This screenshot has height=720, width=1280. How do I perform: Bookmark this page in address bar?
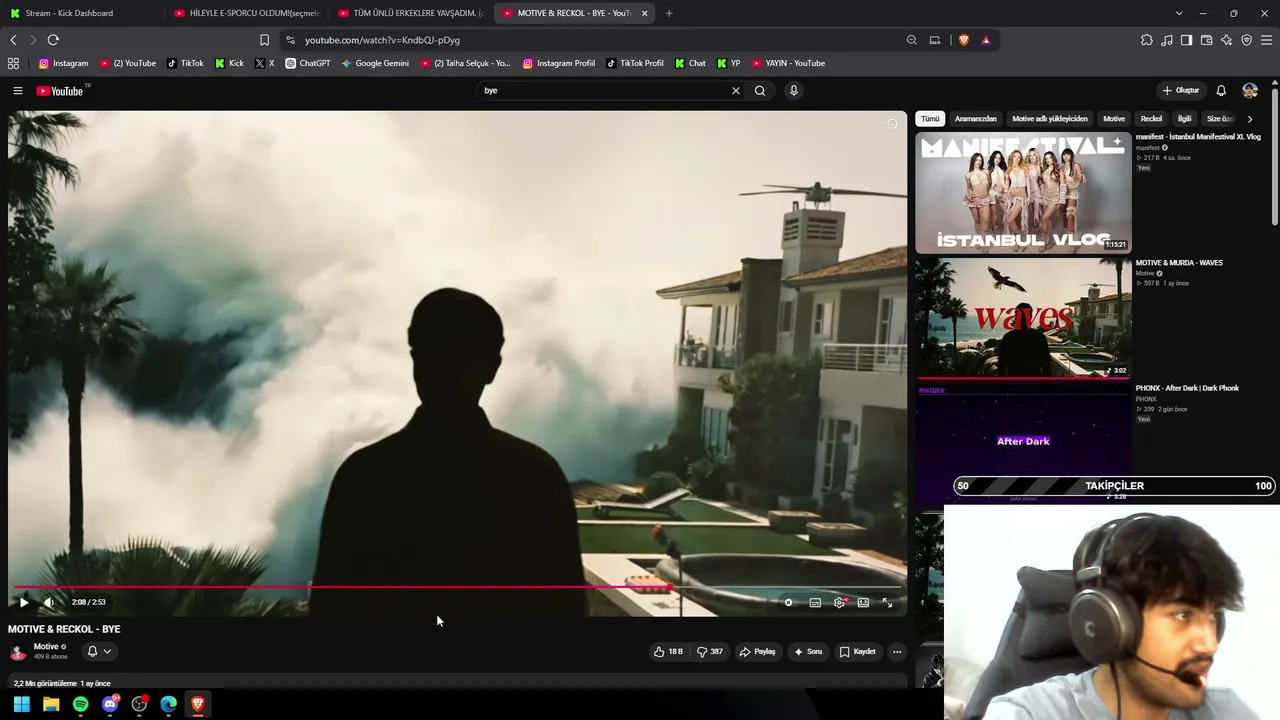pyautogui.click(x=264, y=40)
